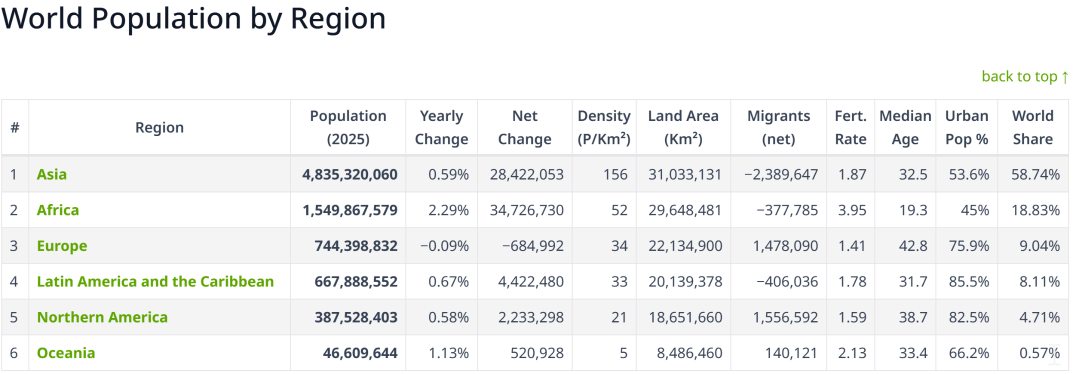Open the Europe region link

click(x=62, y=246)
